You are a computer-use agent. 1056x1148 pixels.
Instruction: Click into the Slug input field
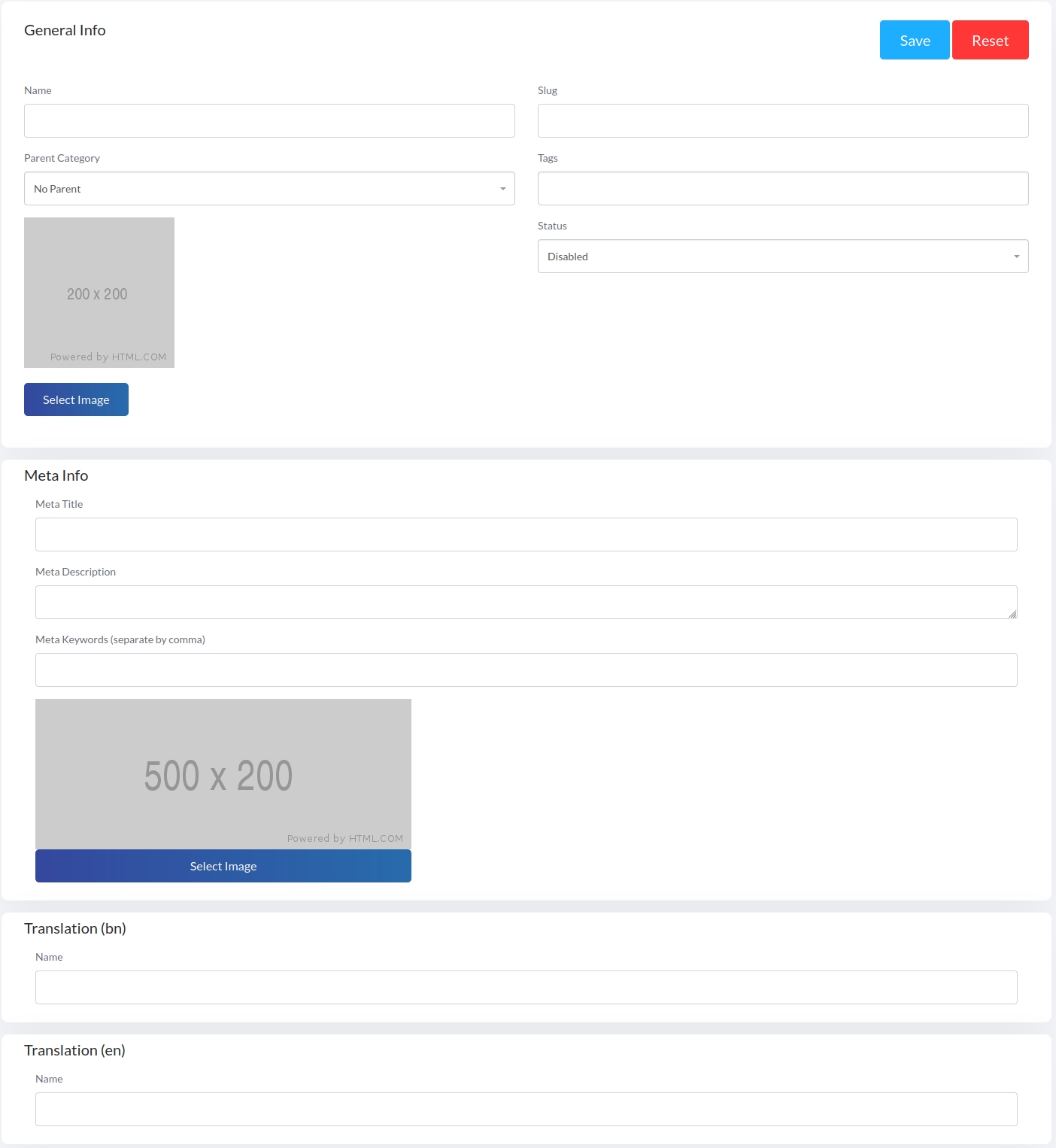(782, 121)
